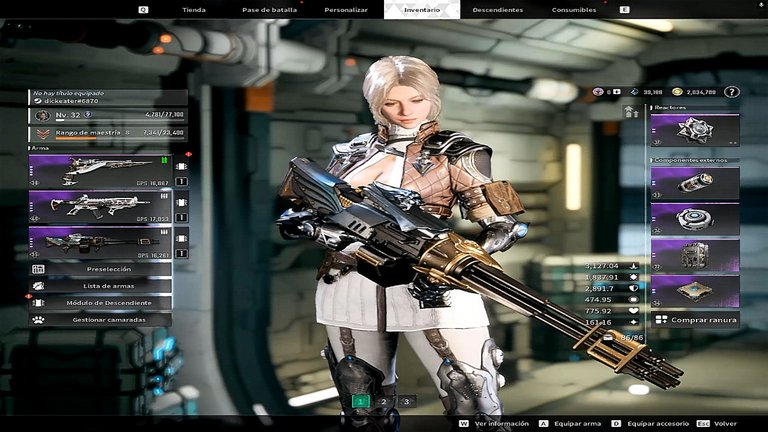This screenshot has height=432, width=768.
Task: Click the 'Reactores' section header
Action: point(670,107)
